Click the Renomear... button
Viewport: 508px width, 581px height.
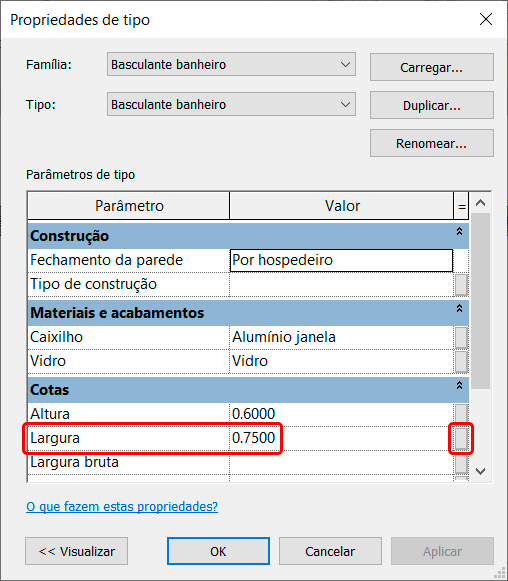pyautogui.click(x=432, y=143)
